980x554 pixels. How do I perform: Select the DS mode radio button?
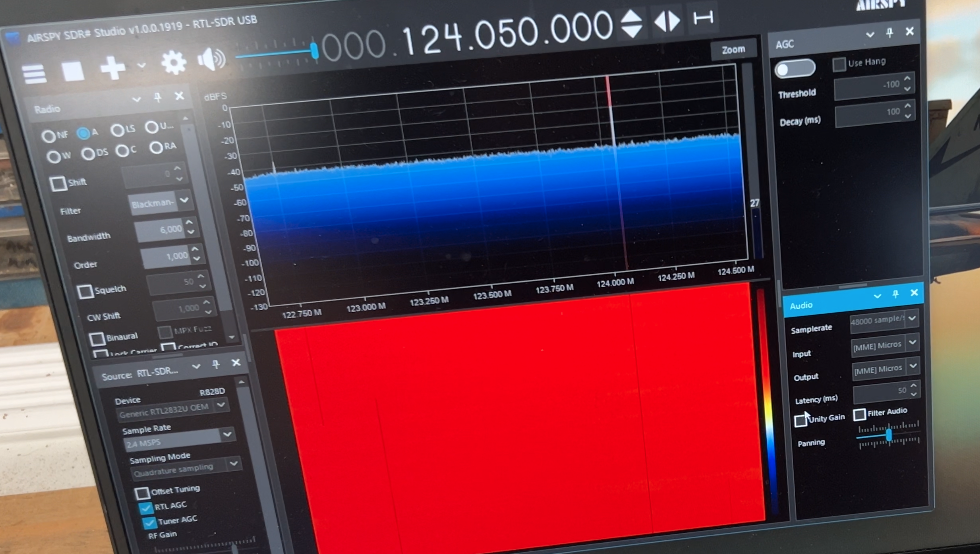[x=88, y=153]
